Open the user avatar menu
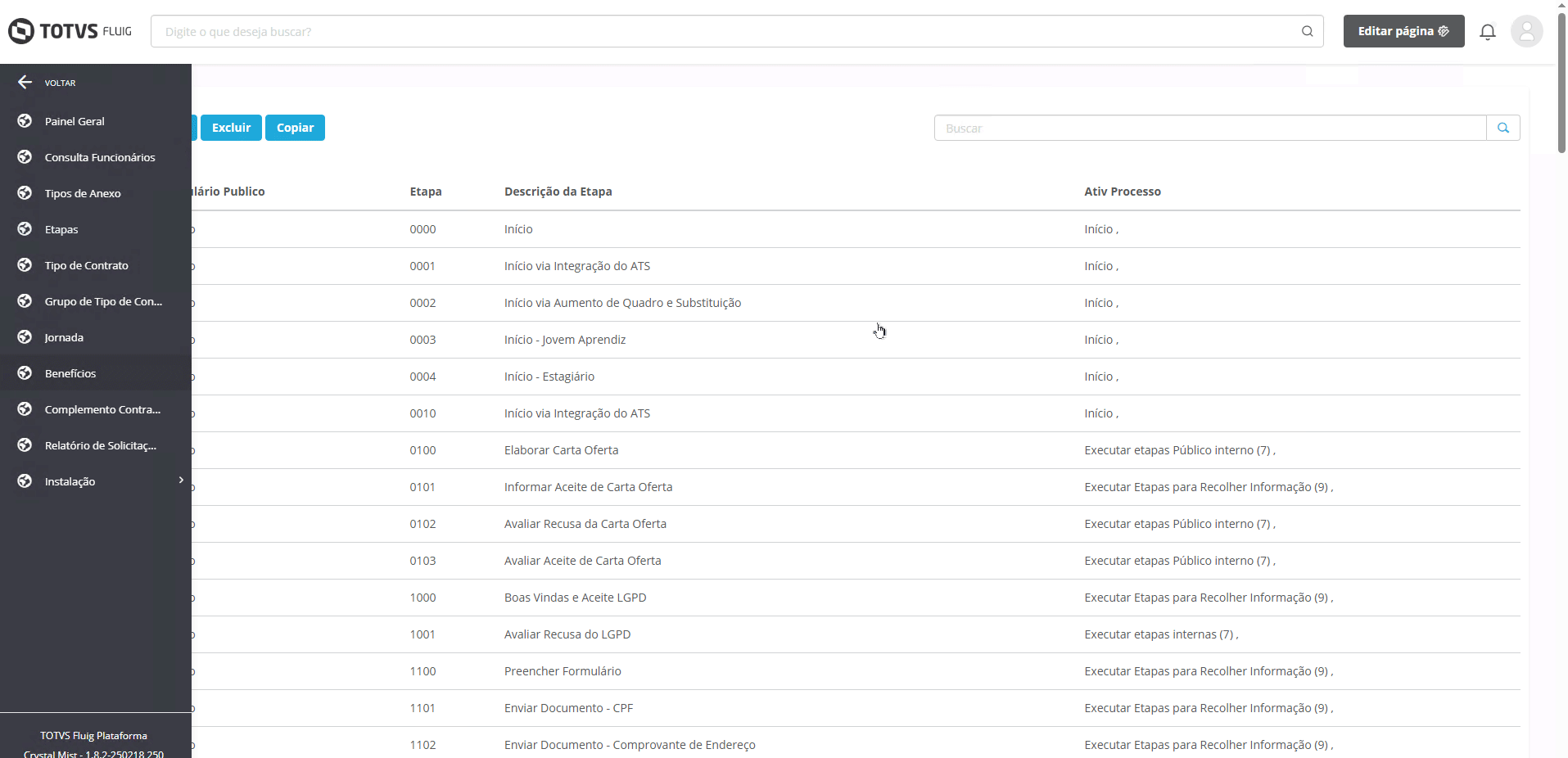 pos(1526,31)
